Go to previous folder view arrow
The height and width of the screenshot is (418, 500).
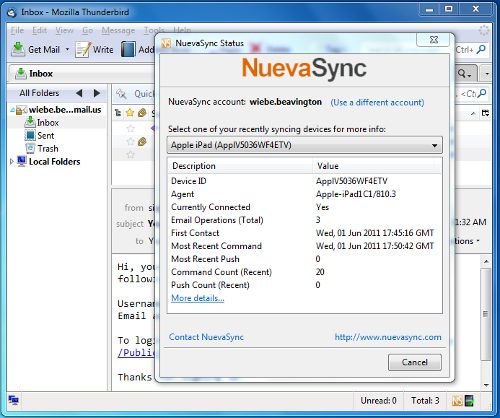tap(79, 93)
